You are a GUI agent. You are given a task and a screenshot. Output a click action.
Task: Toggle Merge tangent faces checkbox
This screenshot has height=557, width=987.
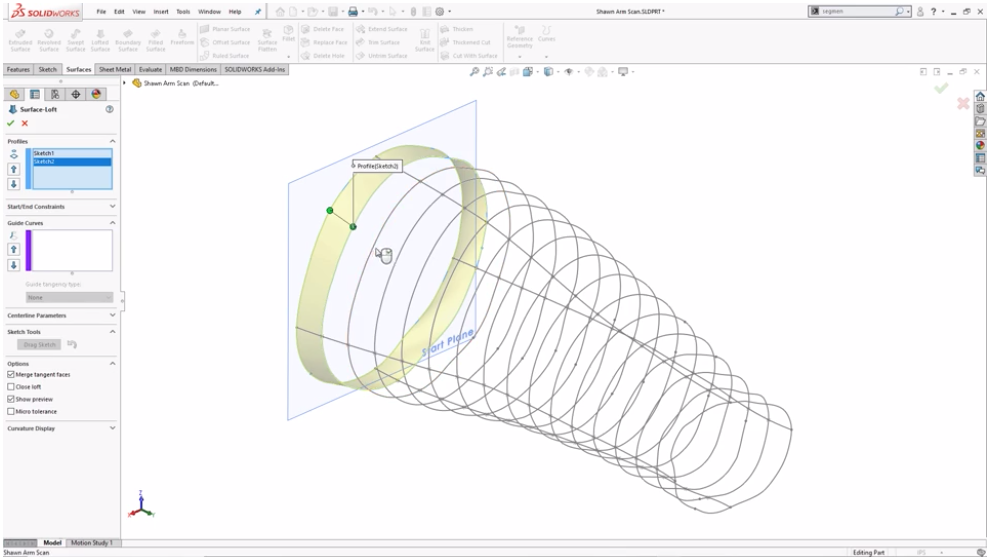point(11,374)
